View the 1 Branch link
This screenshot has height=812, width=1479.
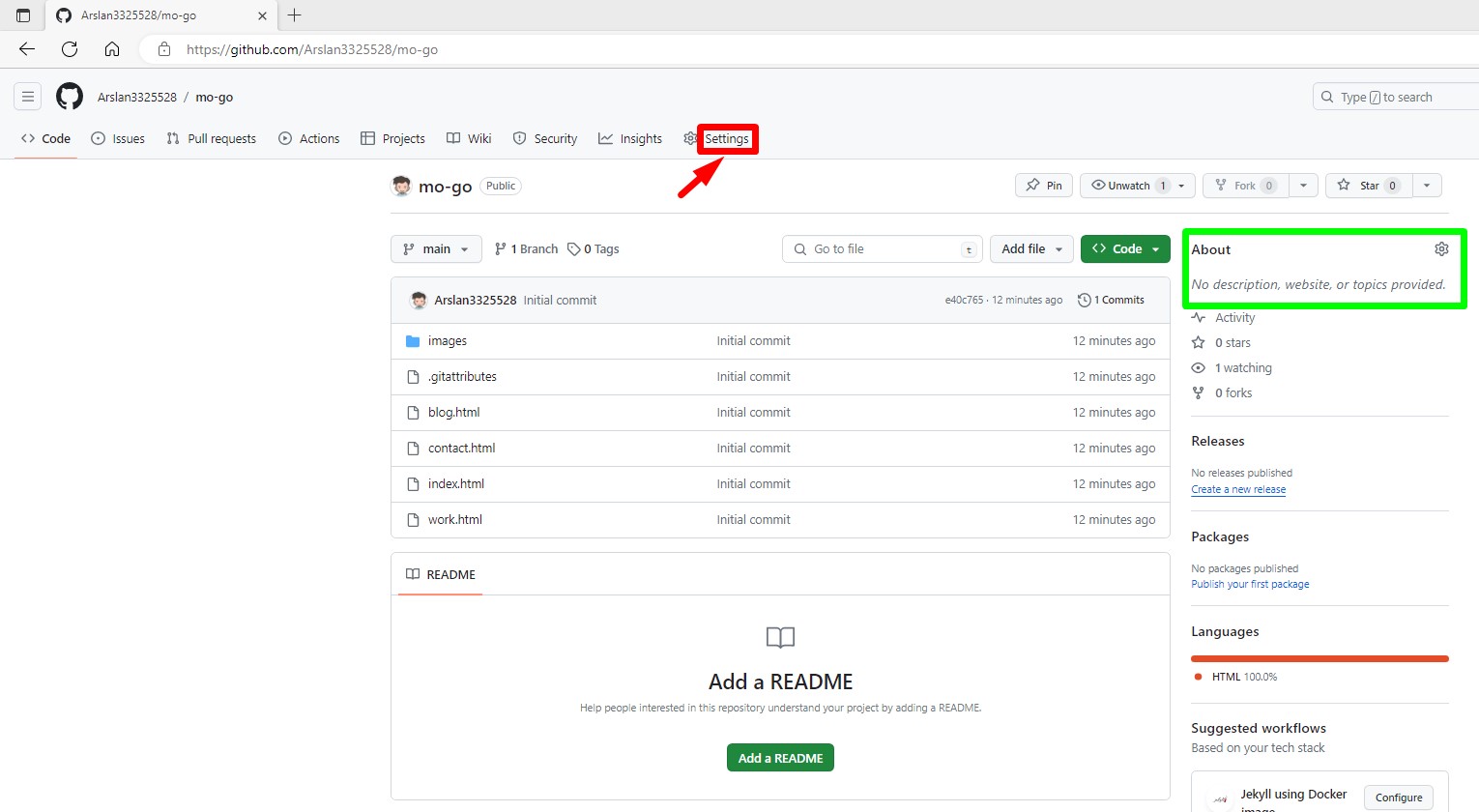click(x=526, y=249)
